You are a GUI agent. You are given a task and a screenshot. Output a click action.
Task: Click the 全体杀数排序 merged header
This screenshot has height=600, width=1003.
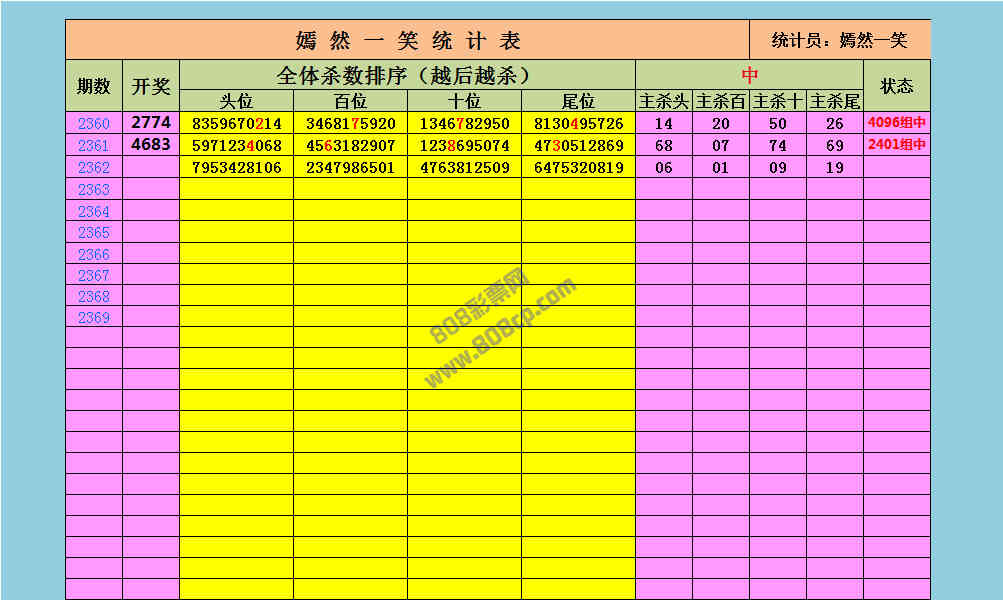pos(407,75)
